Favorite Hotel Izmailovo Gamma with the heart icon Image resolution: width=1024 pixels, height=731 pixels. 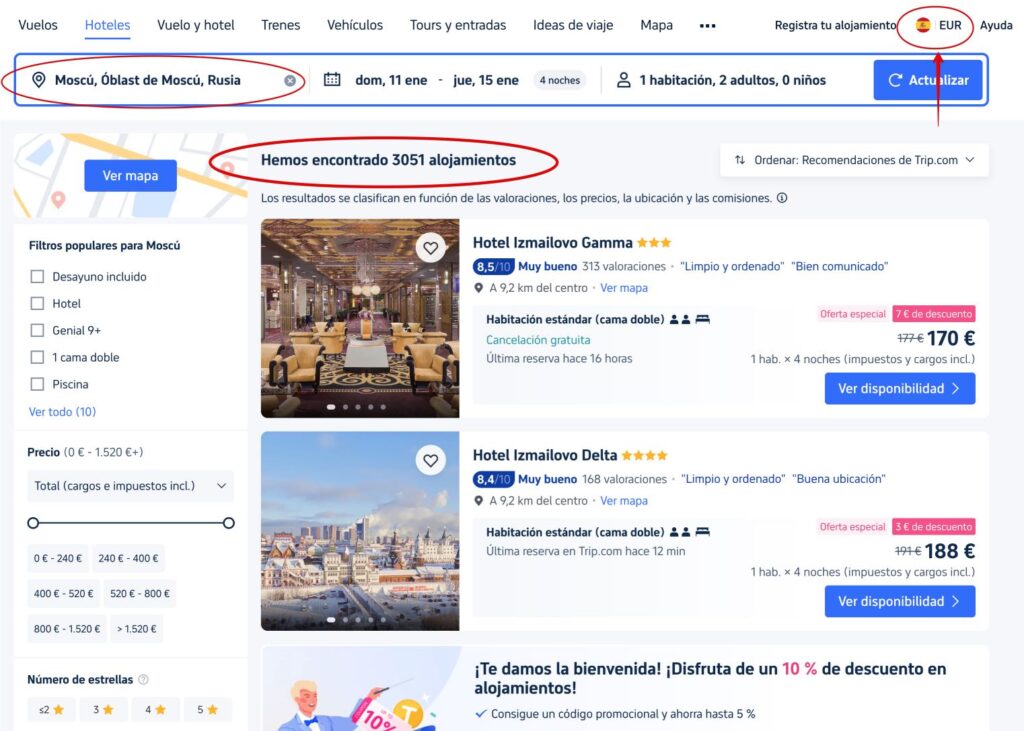pyautogui.click(x=431, y=247)
